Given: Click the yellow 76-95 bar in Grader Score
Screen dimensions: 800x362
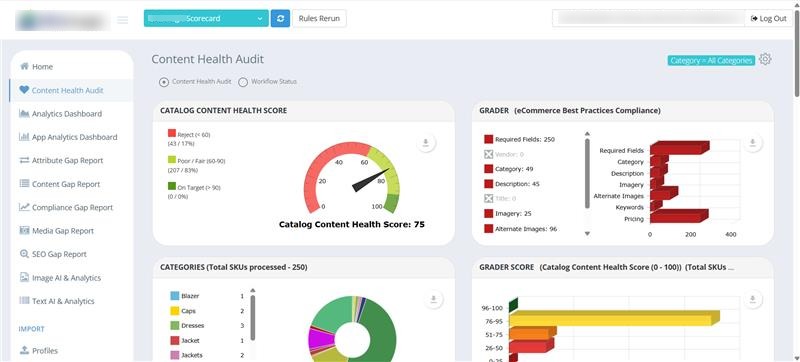Looking at the screenshot, I should (615, 318).
